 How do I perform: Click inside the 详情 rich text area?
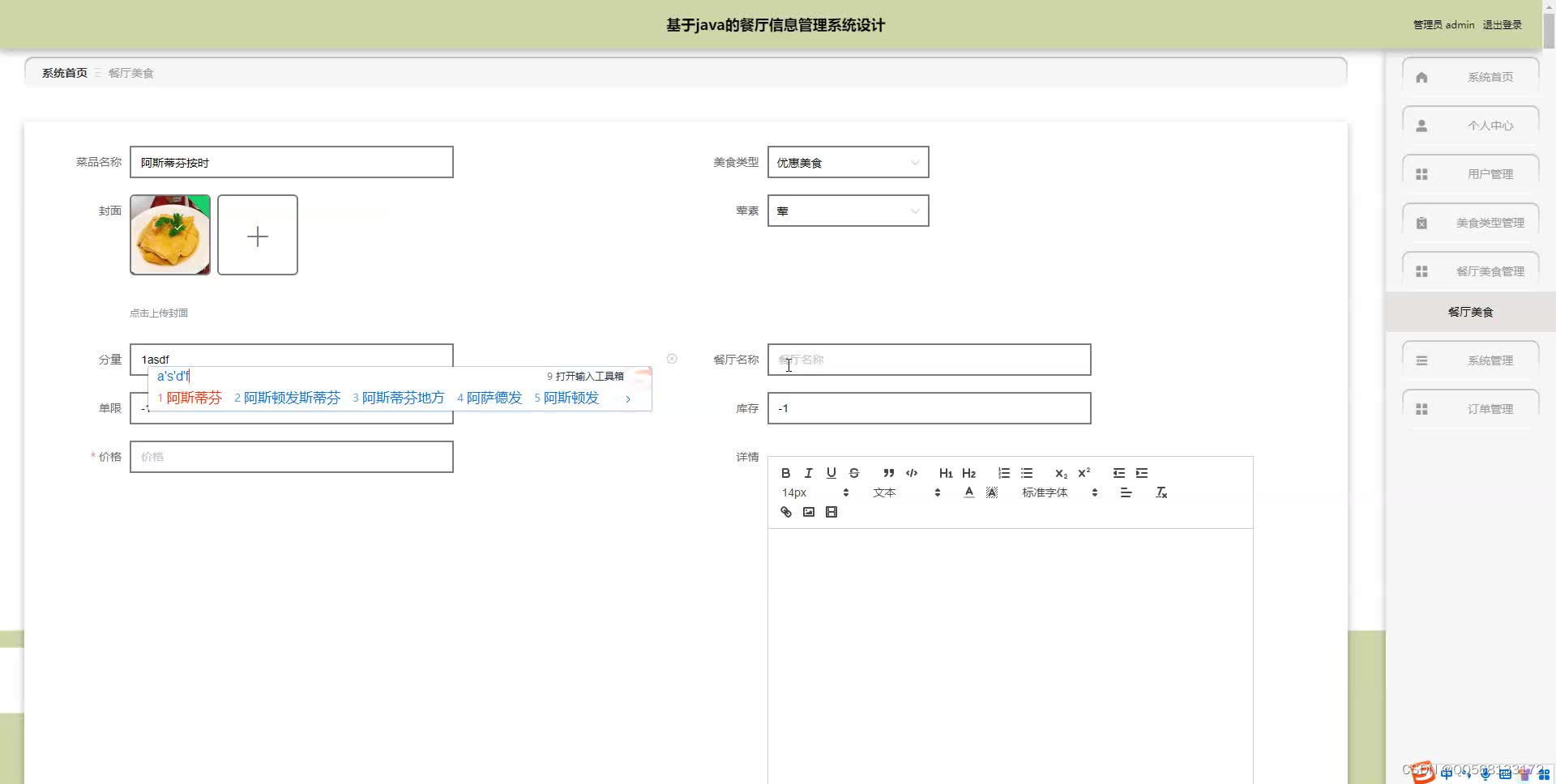[x=1010, y=656]
